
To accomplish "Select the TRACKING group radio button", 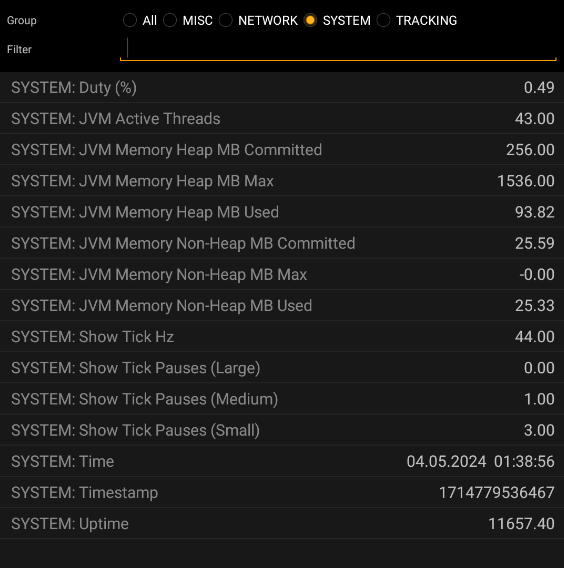I will click(x=383, y=20).
